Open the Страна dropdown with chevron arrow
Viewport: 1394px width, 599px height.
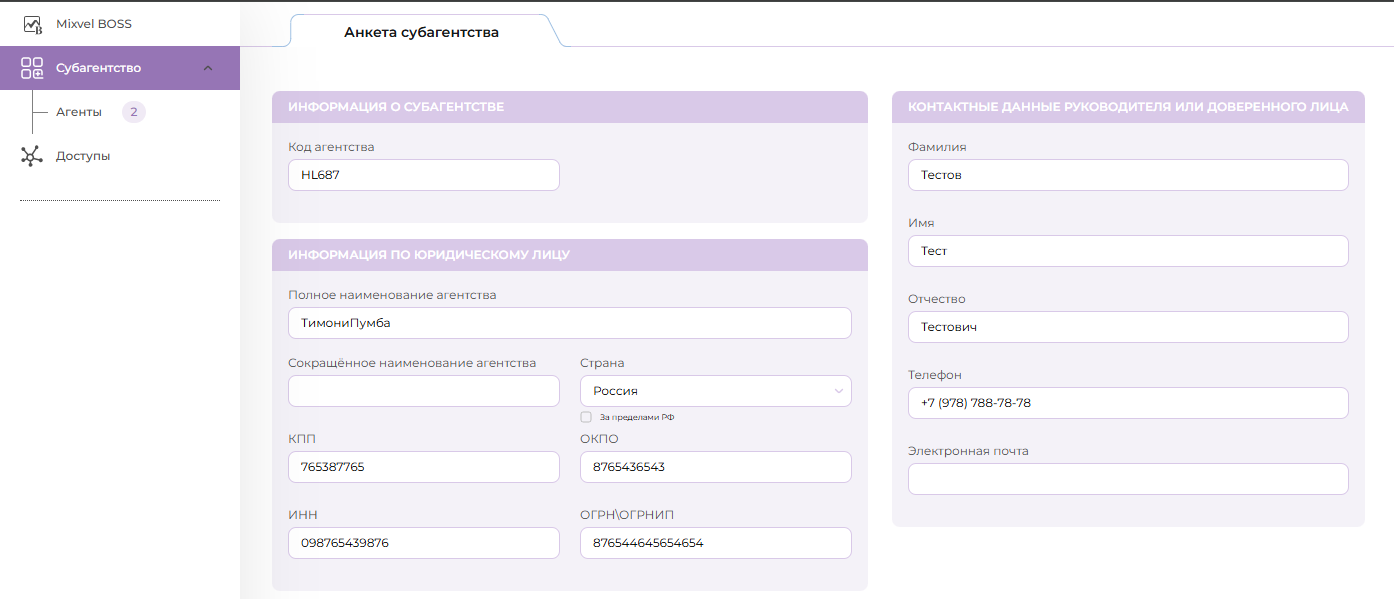click(838, 391)
